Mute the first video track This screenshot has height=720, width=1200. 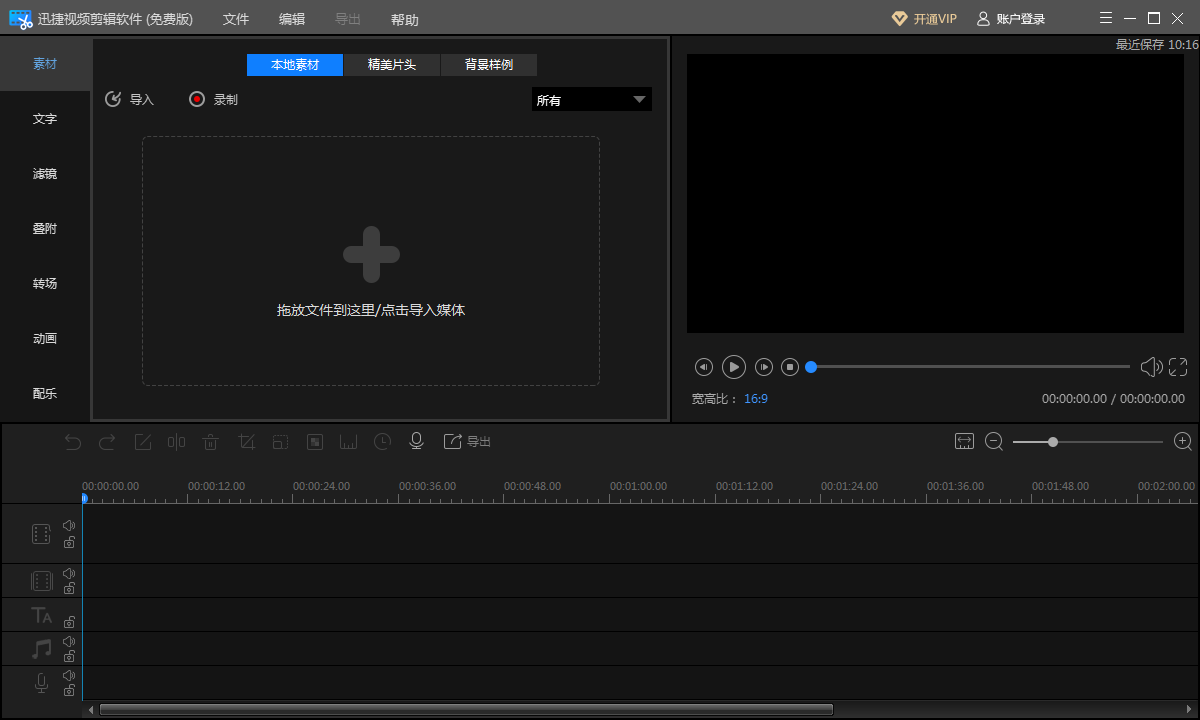pyautogui.click(x=69, y=525)
